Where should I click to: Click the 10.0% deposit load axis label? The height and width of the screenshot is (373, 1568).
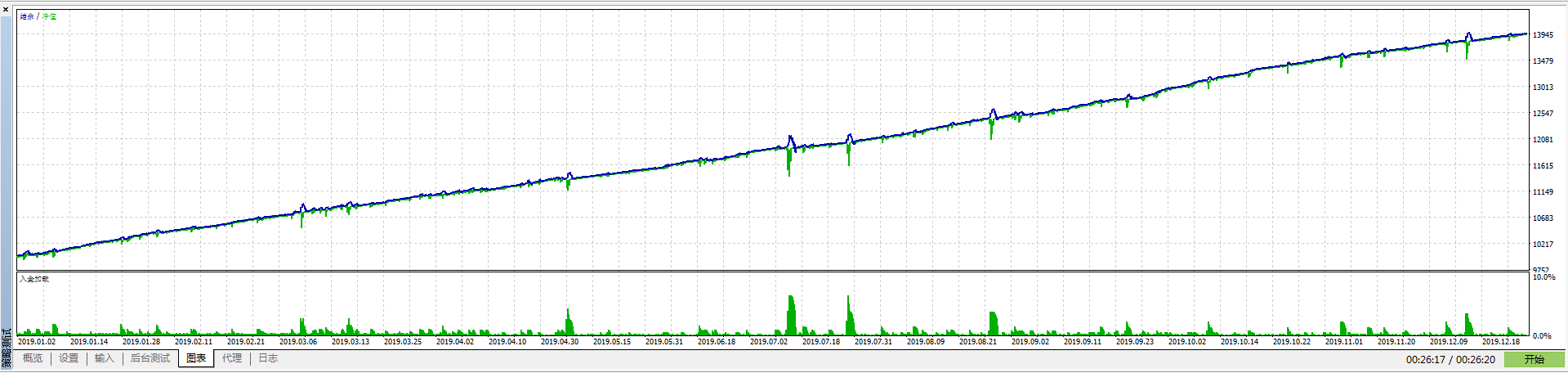pos(1543,277)
